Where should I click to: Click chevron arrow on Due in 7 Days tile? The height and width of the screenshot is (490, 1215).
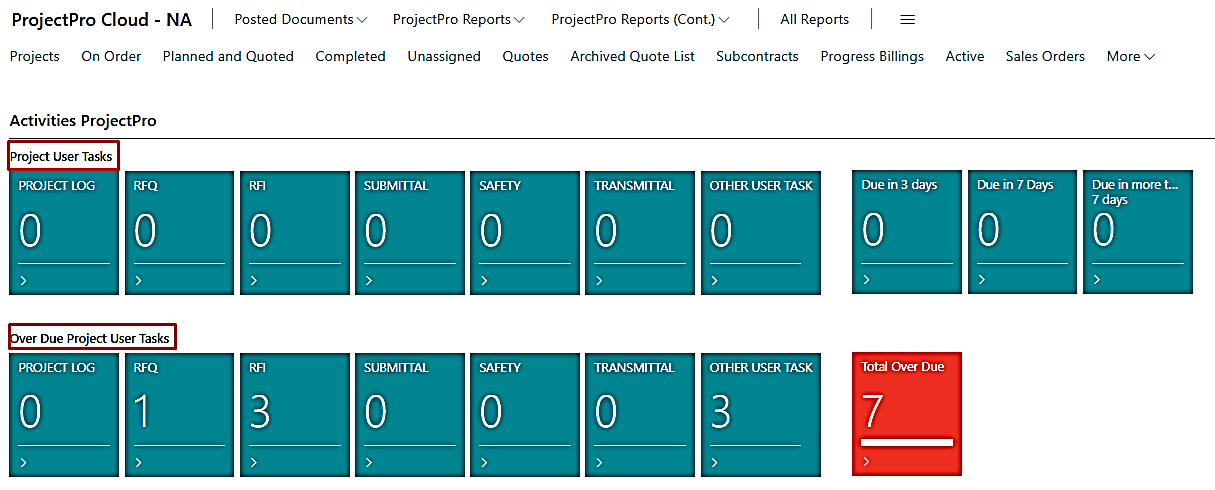point(982,280)
